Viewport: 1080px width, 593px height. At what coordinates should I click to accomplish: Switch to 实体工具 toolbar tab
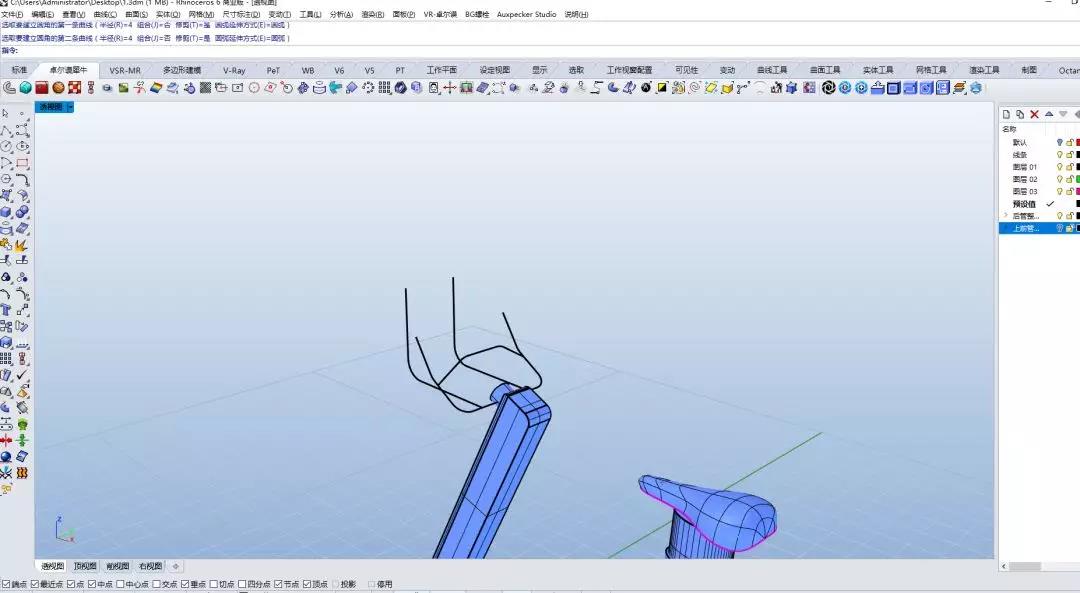[x=878, y=70]
